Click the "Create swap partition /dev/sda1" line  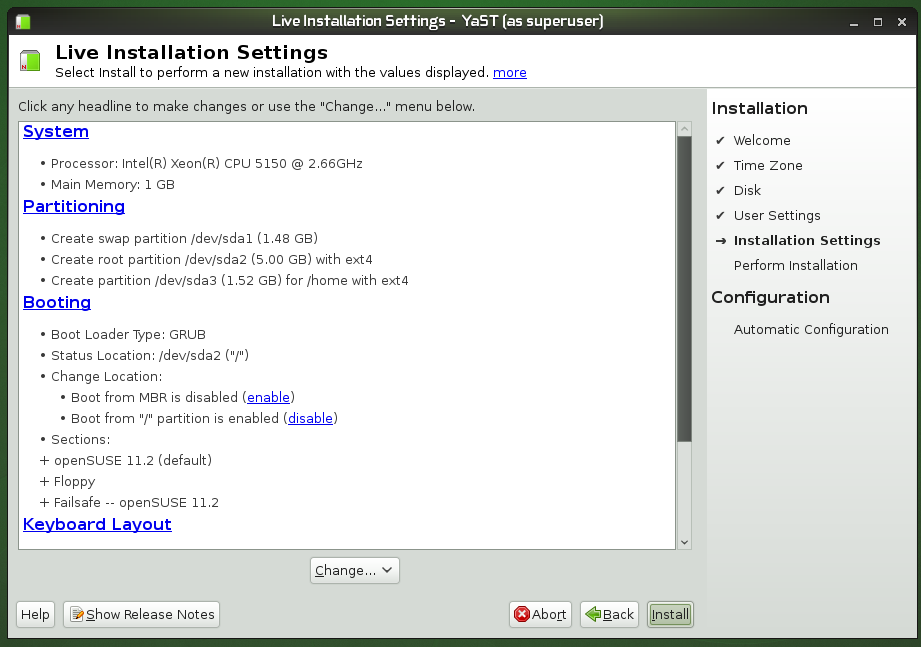click(x=184, y=239)
